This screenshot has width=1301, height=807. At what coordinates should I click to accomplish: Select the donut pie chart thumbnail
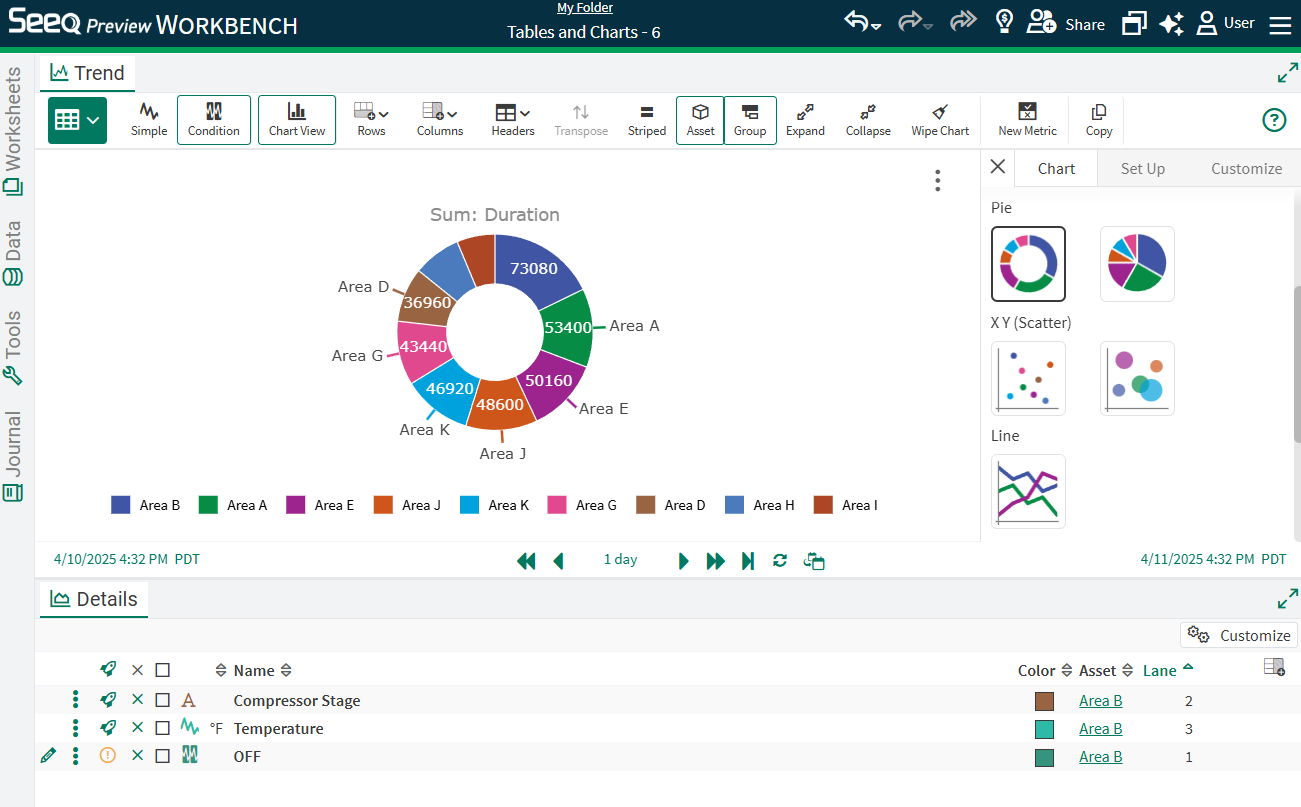point(1028,264)
